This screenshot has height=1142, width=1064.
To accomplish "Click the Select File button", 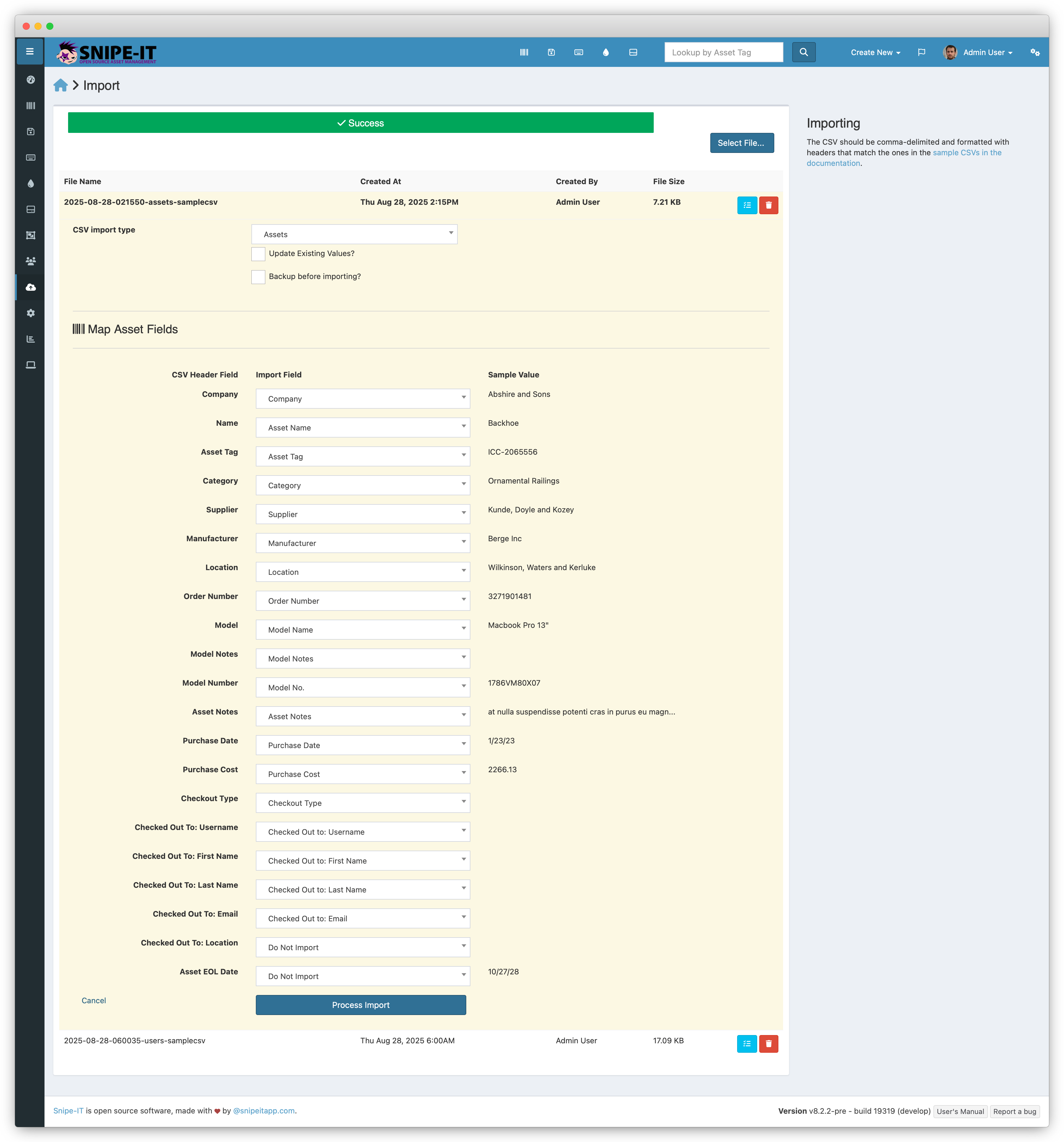I will tap(742, 143).
